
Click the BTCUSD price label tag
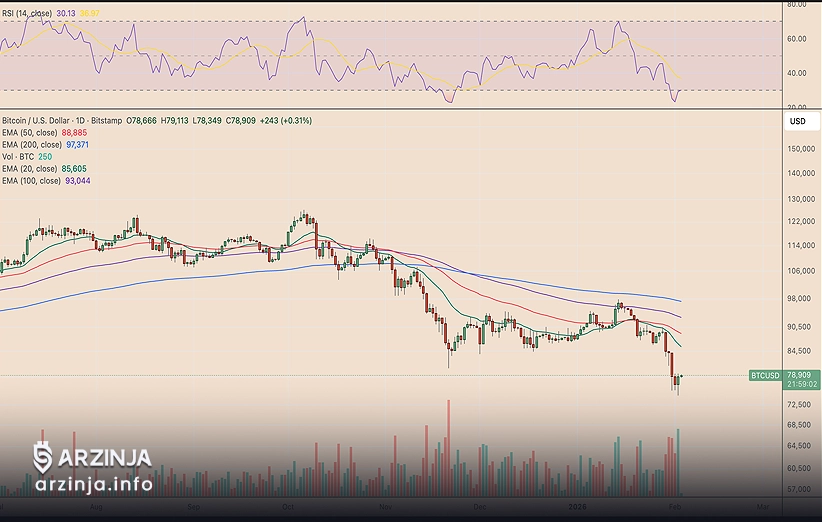tap(763, 376)
